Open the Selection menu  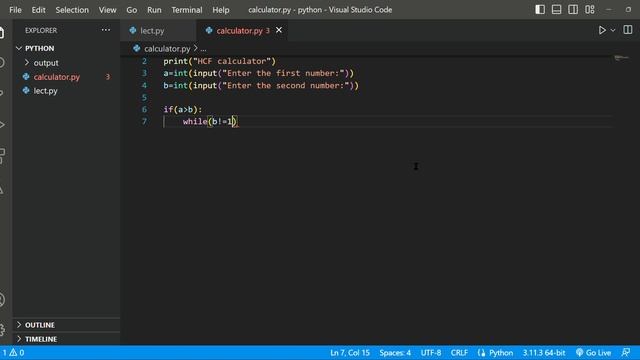click(72, 10)
